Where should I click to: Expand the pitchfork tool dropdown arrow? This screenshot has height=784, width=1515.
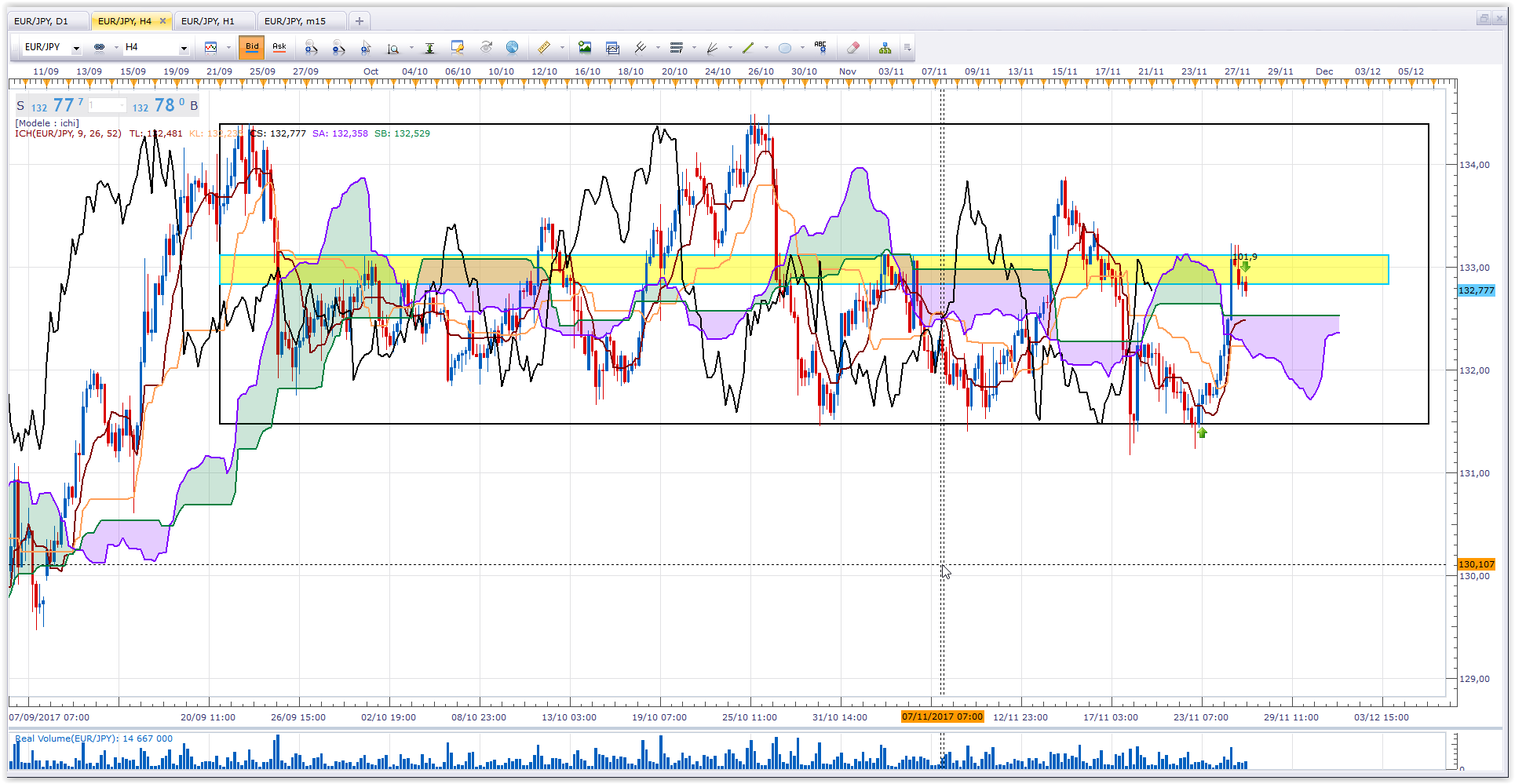click(658, 48)
